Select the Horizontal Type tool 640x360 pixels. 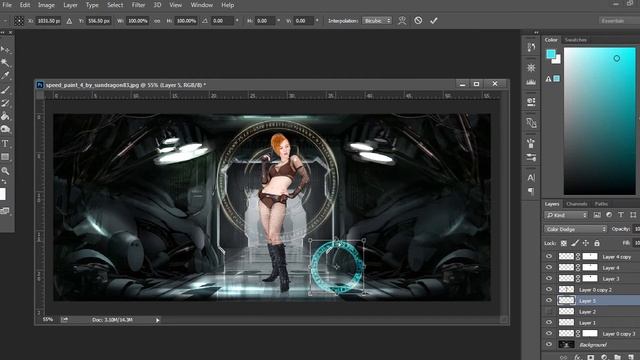click(x=5, y=144)
